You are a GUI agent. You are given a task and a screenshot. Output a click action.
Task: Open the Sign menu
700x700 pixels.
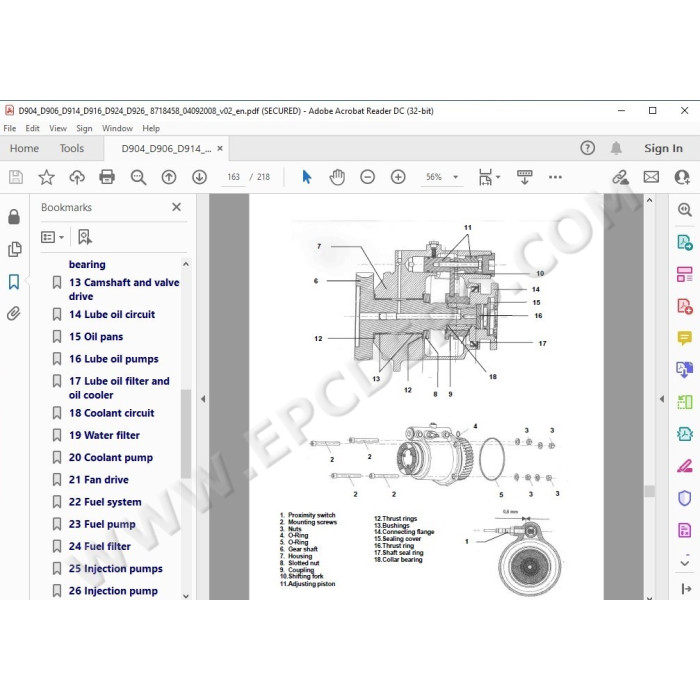tap(84, 129)
